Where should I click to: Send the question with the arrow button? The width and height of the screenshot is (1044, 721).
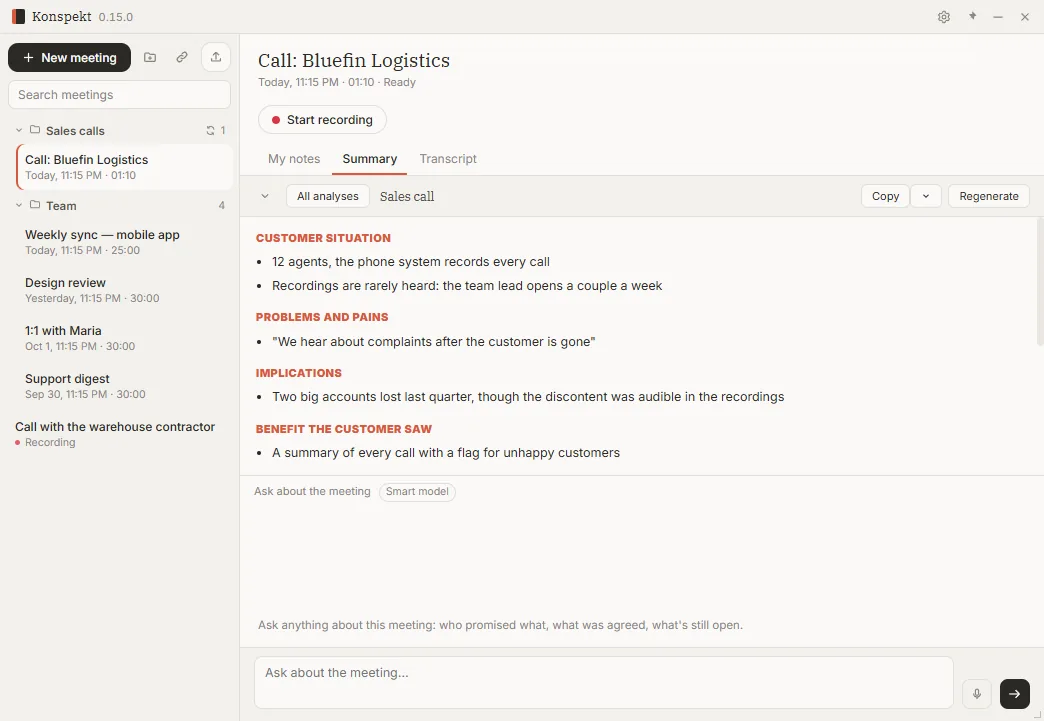(1015, 694)
